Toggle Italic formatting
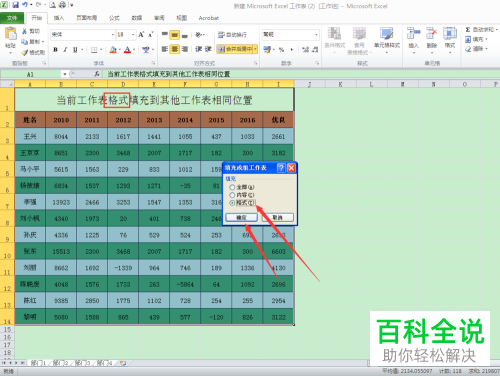This screenshot has width=500, height=376. (65, 50)
